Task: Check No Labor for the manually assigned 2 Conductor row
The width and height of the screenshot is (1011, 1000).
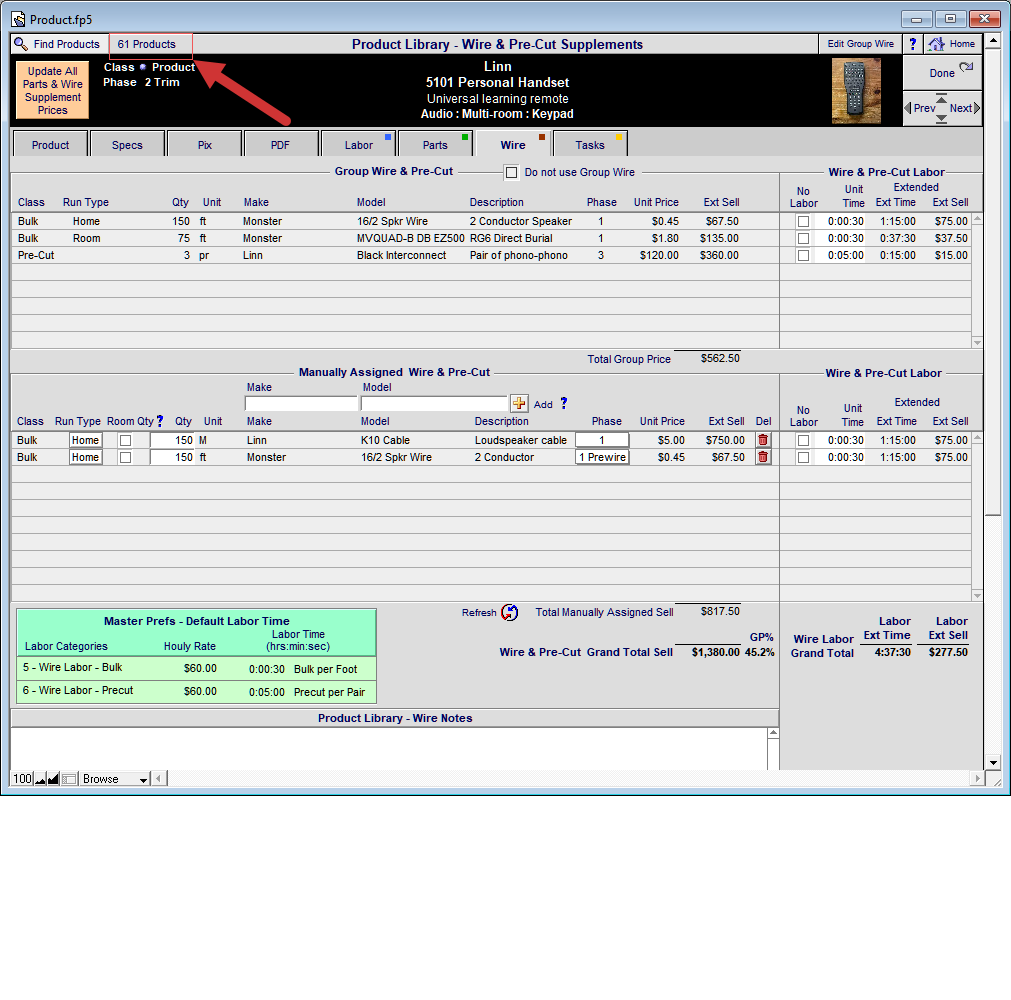Action: tap(803, 457)
